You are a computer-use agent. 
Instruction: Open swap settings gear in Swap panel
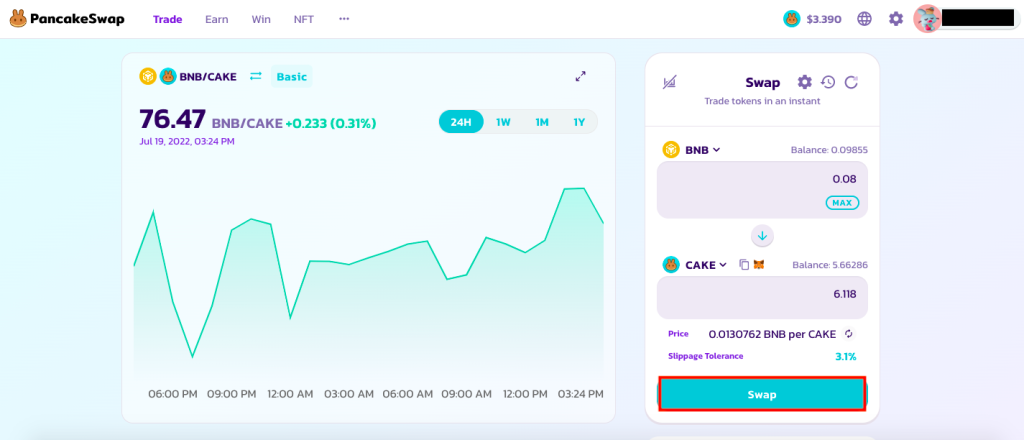804,82
